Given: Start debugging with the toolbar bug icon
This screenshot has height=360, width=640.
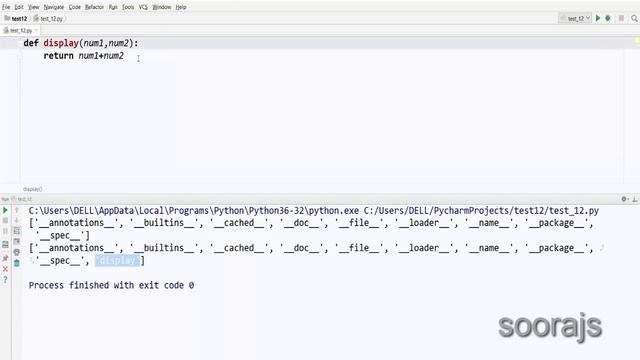Looking at the screenshot, I should tap(608, 18).
